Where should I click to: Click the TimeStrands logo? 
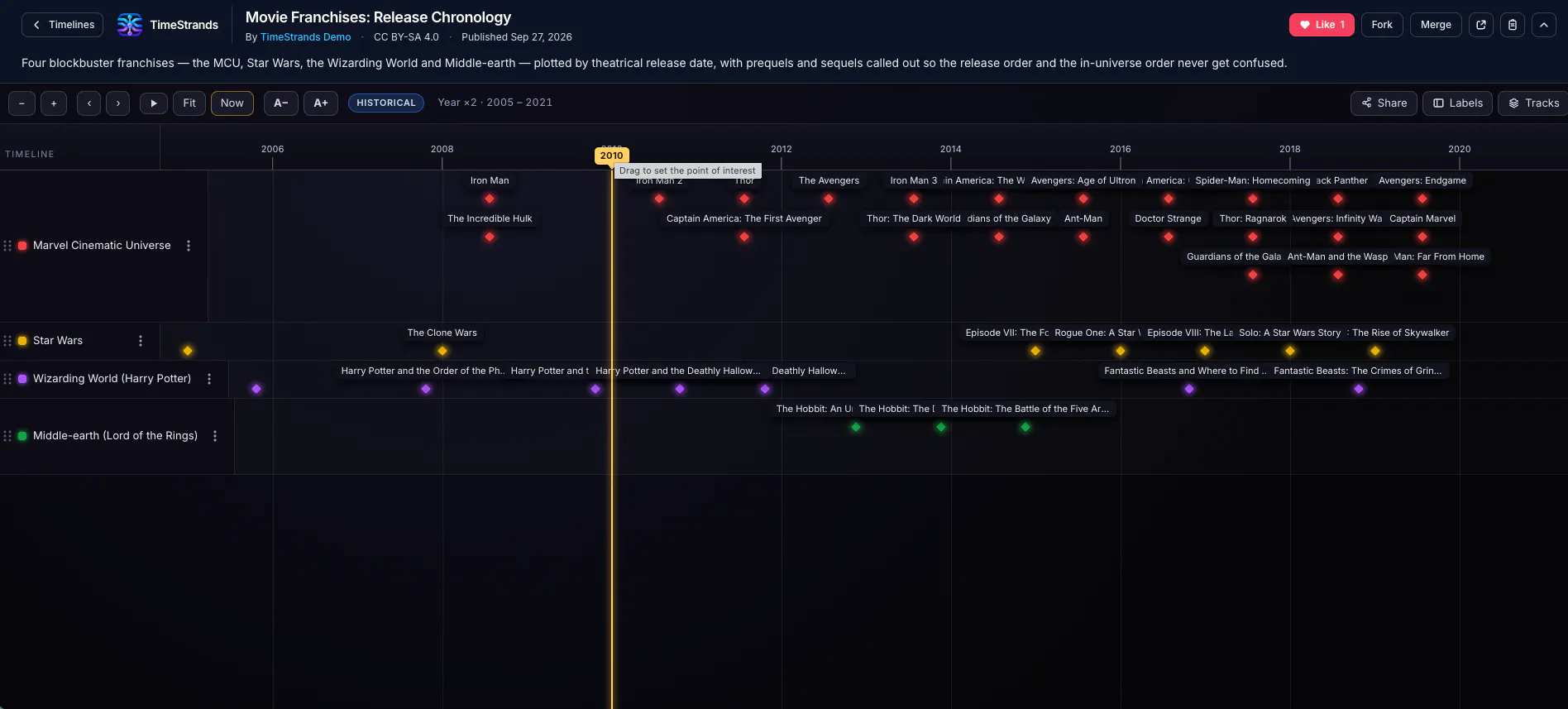pos(168,25)
